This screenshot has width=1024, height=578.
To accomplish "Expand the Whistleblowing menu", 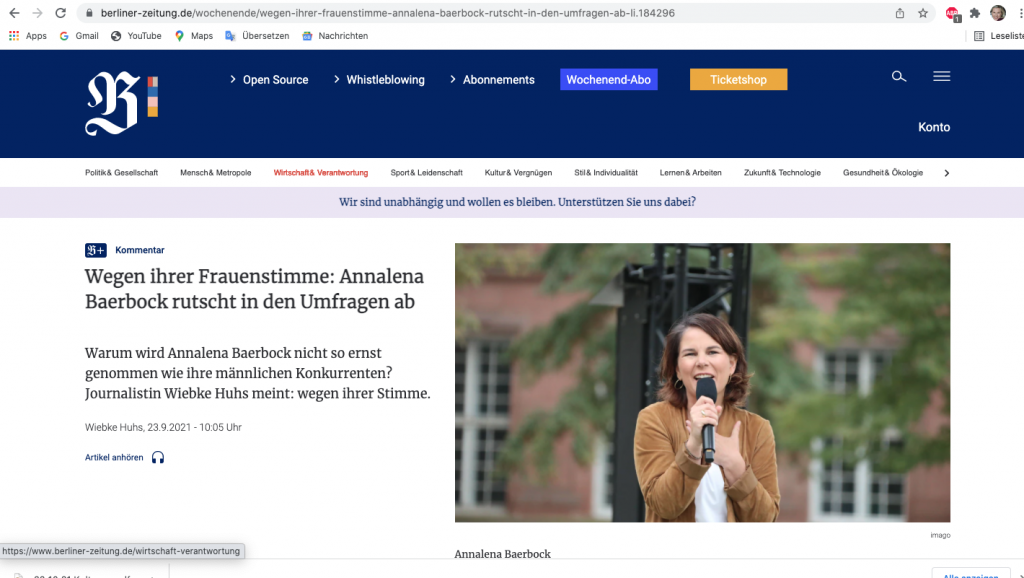I will tap(379, 80).
